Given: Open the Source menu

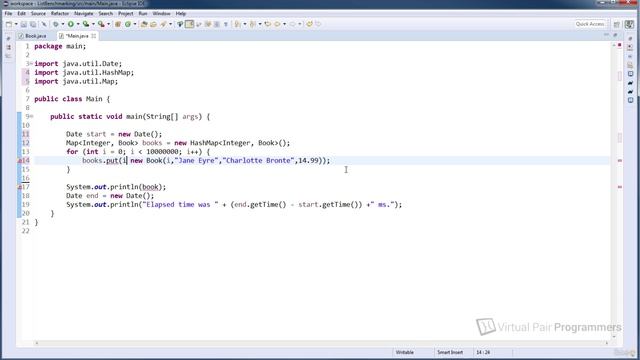Looking at the screenshot, I should (38, 13).
